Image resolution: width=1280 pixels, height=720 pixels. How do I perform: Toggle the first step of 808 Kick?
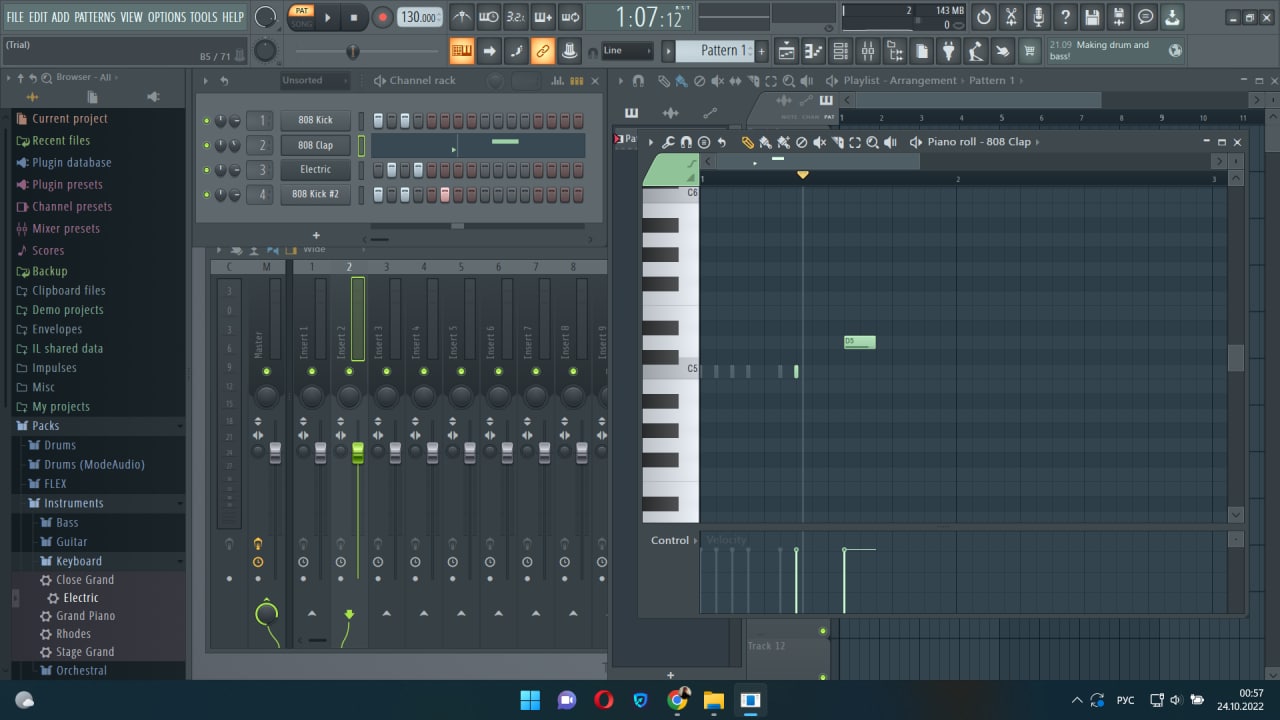pos(378,120)
